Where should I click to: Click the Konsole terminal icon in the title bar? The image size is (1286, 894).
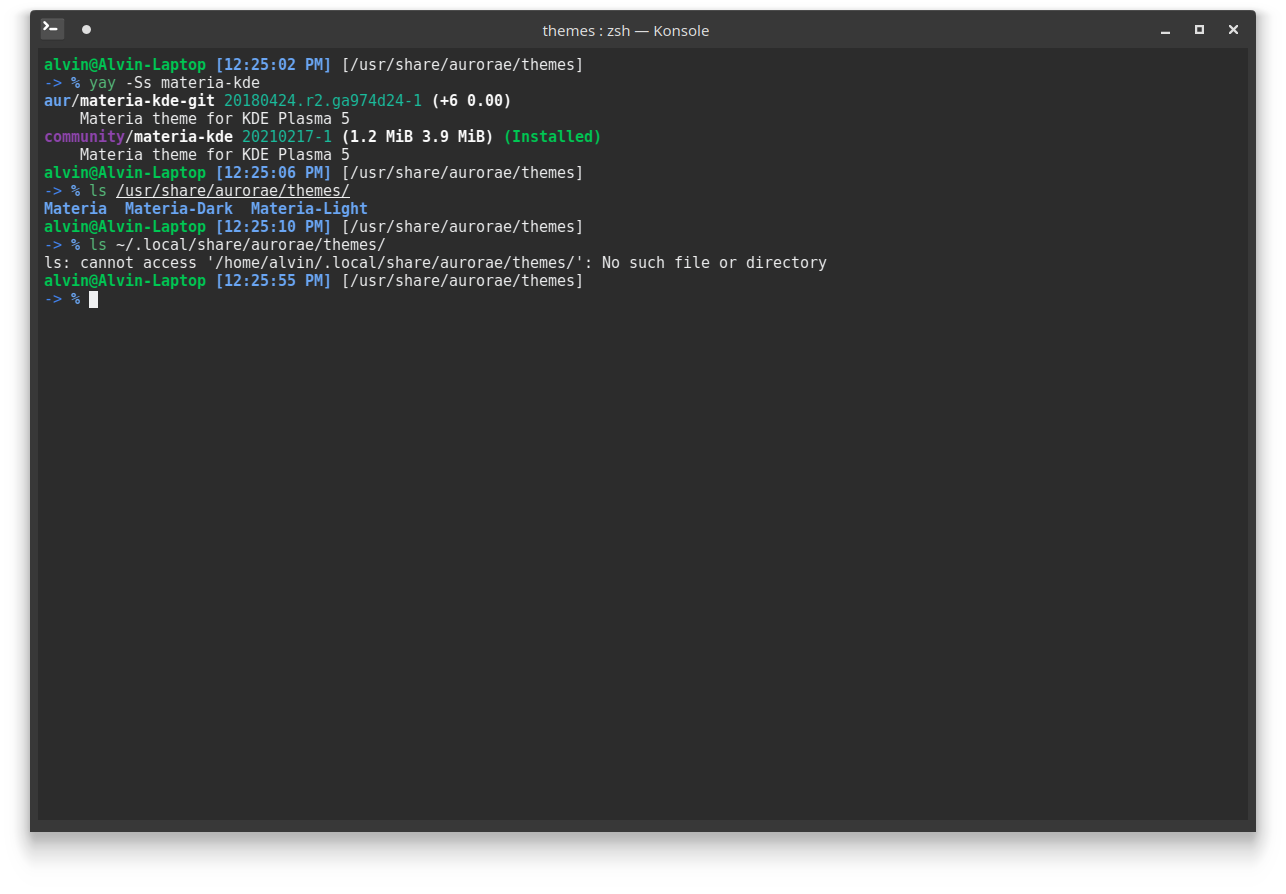(51, 28)
